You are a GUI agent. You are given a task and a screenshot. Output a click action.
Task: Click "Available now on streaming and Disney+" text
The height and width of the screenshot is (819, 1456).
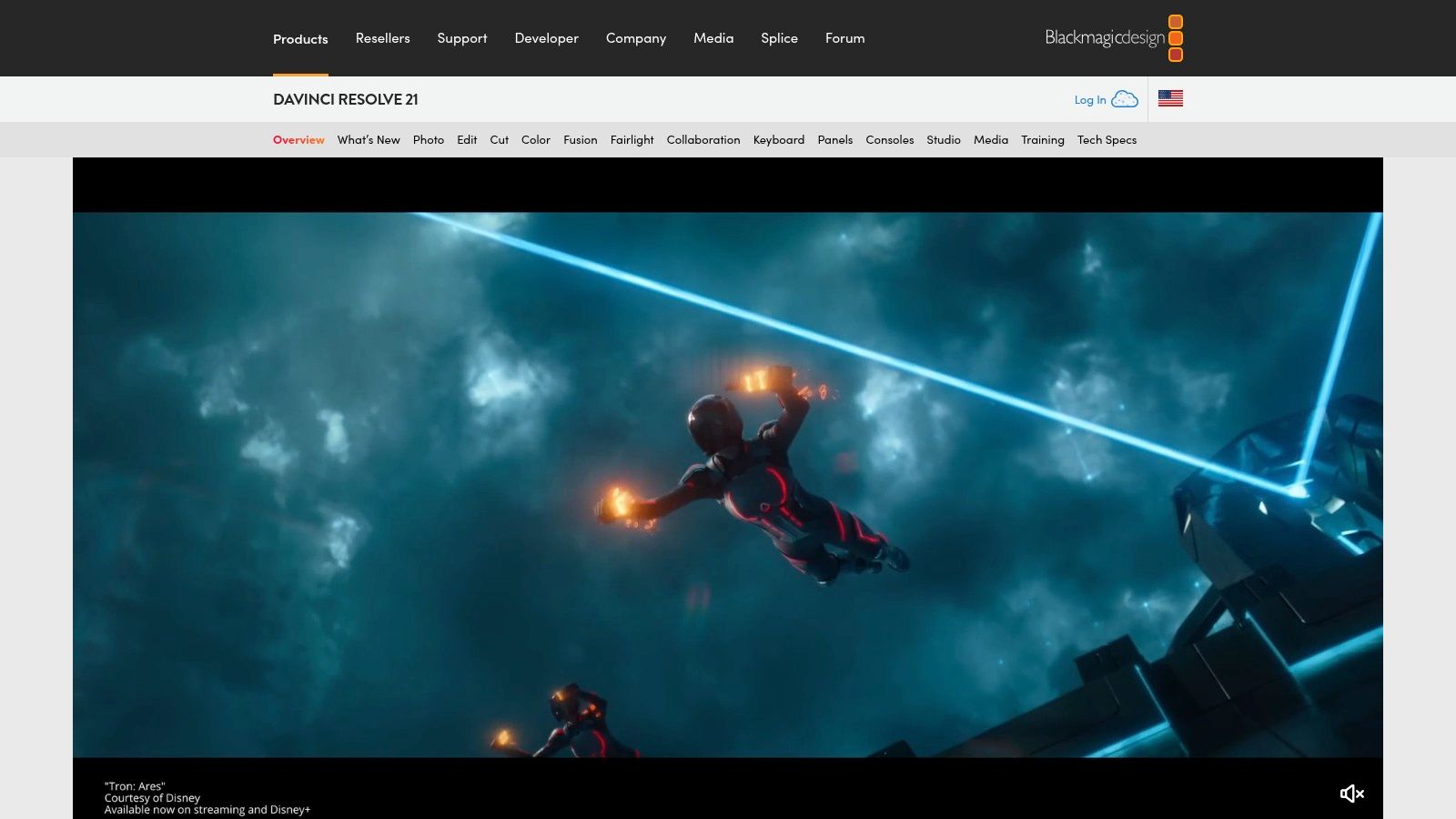coord(207,810)
